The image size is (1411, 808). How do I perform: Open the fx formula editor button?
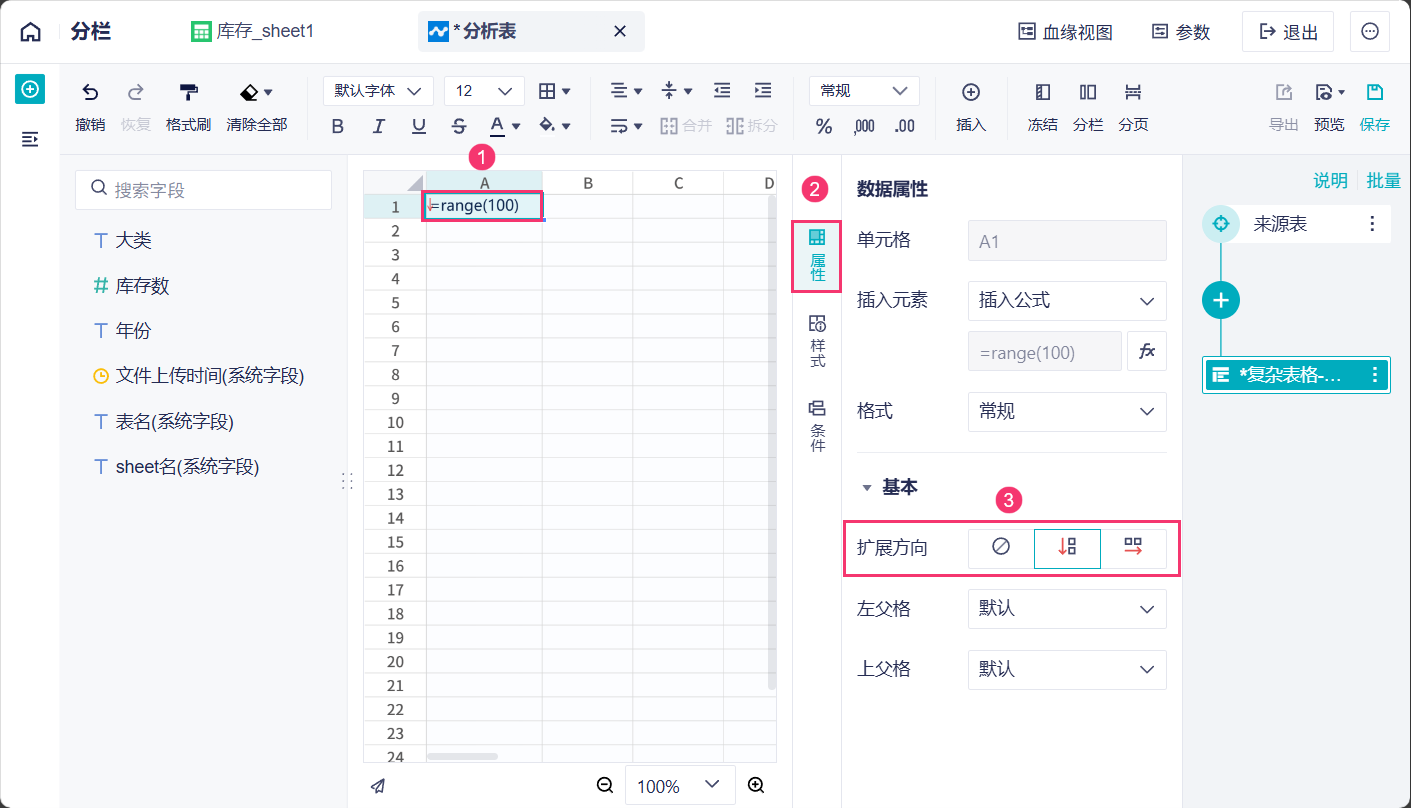click(1147, 351)
